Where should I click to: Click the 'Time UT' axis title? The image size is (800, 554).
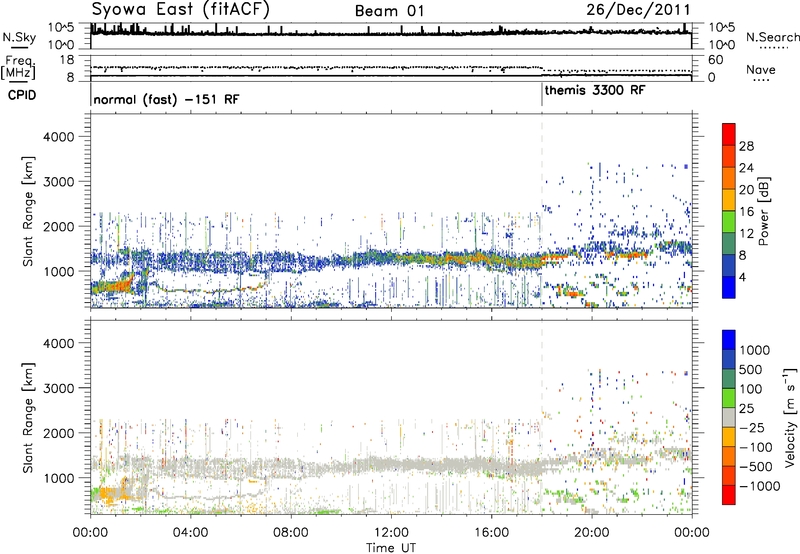click(x=391, y=548)
